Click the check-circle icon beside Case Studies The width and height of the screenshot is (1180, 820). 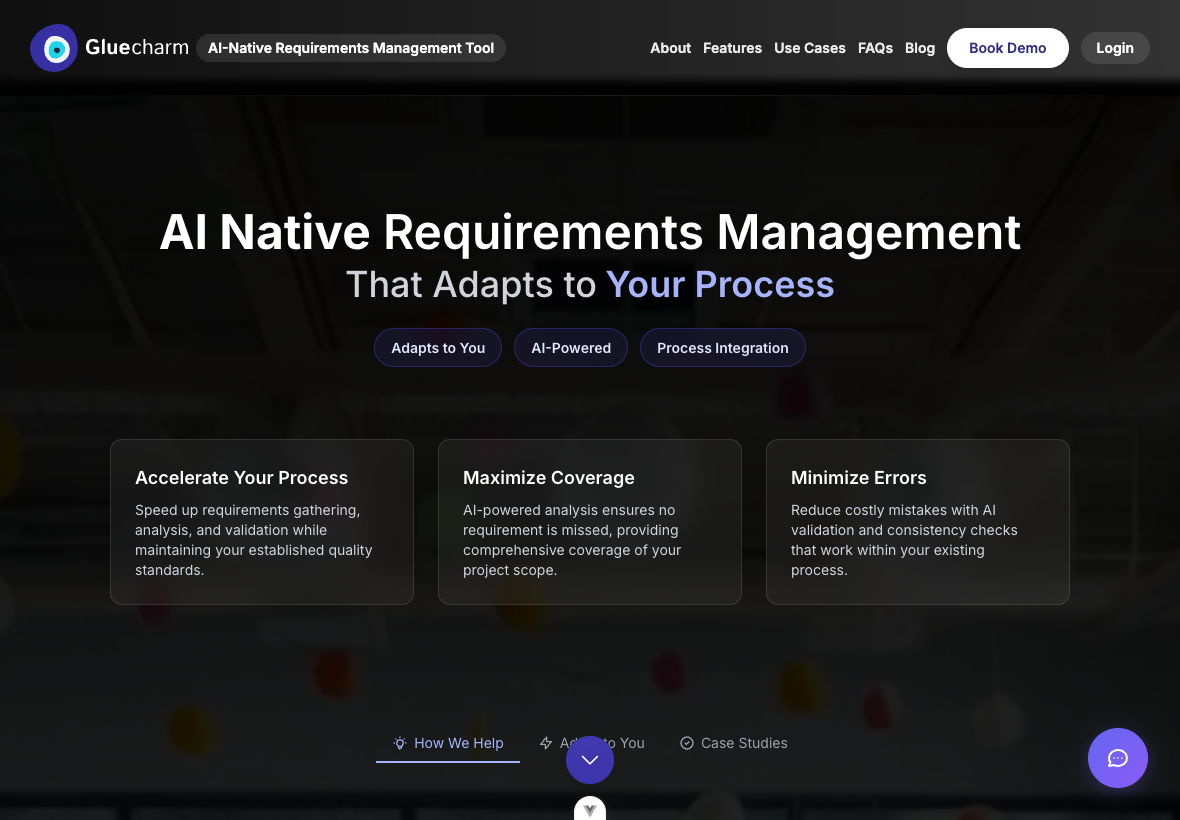(687, 743)
